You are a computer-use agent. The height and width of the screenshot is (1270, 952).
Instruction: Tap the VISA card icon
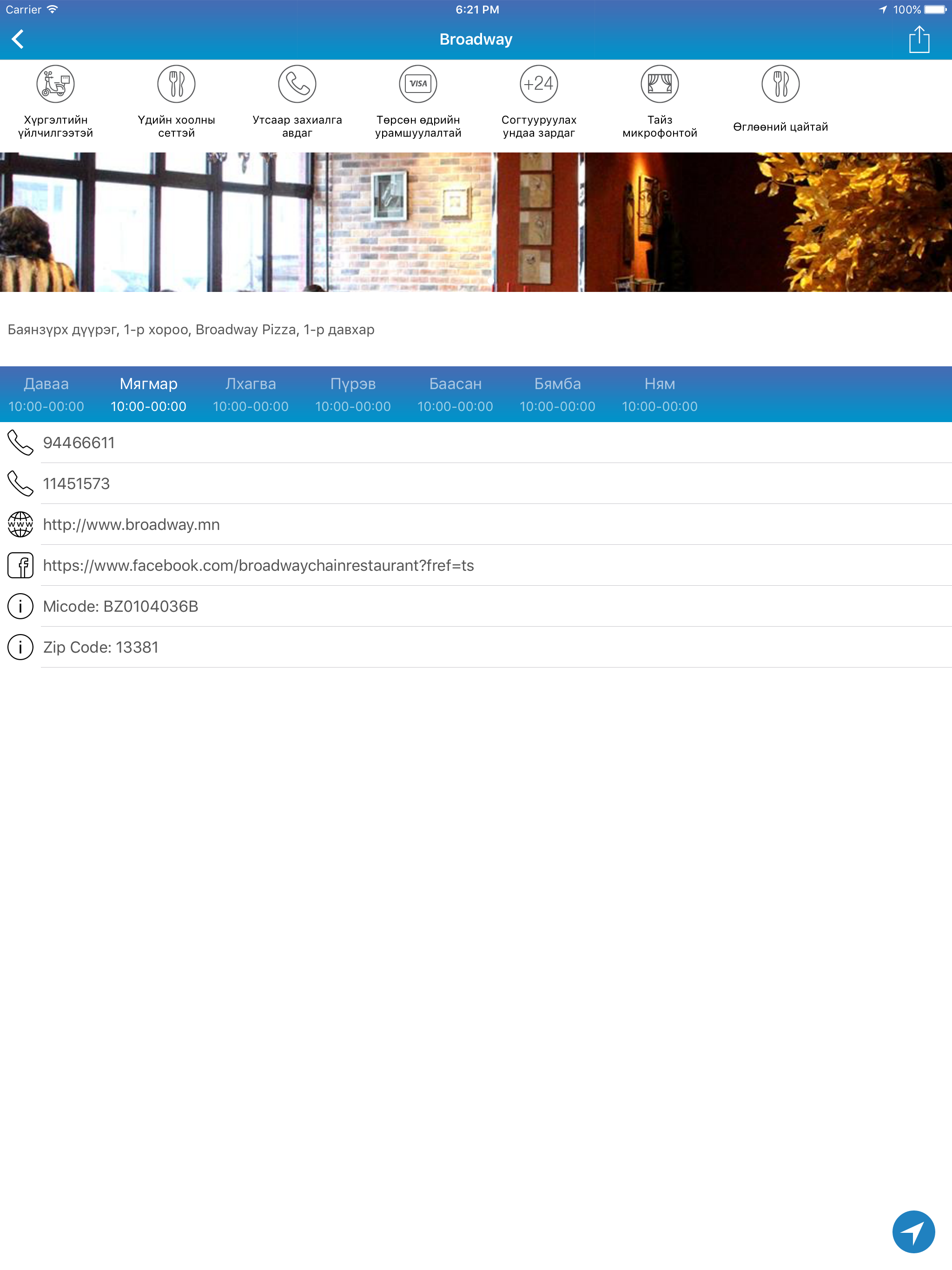click(x=418, y=84)
